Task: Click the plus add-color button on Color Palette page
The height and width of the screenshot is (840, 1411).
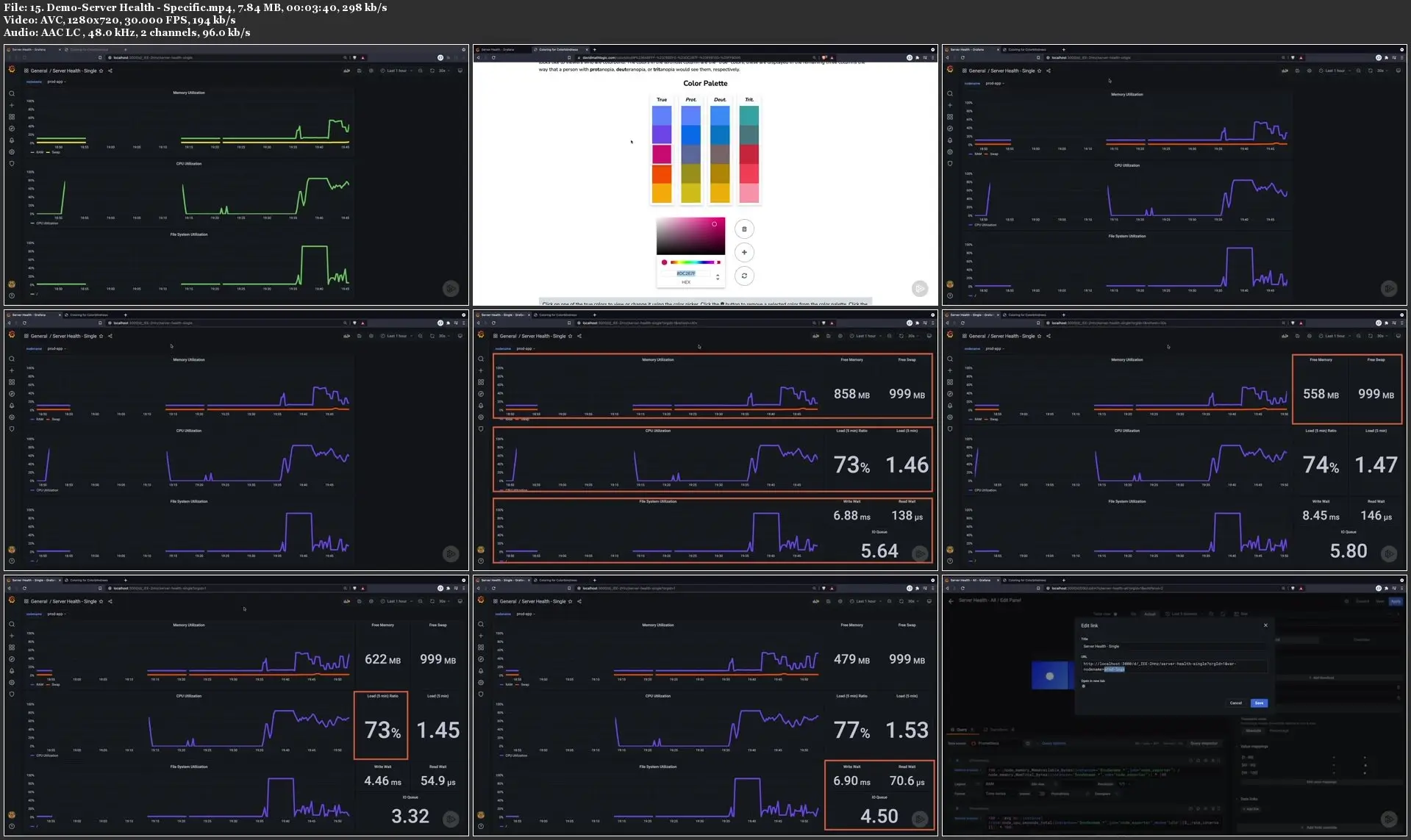Action: pos(744,252)
